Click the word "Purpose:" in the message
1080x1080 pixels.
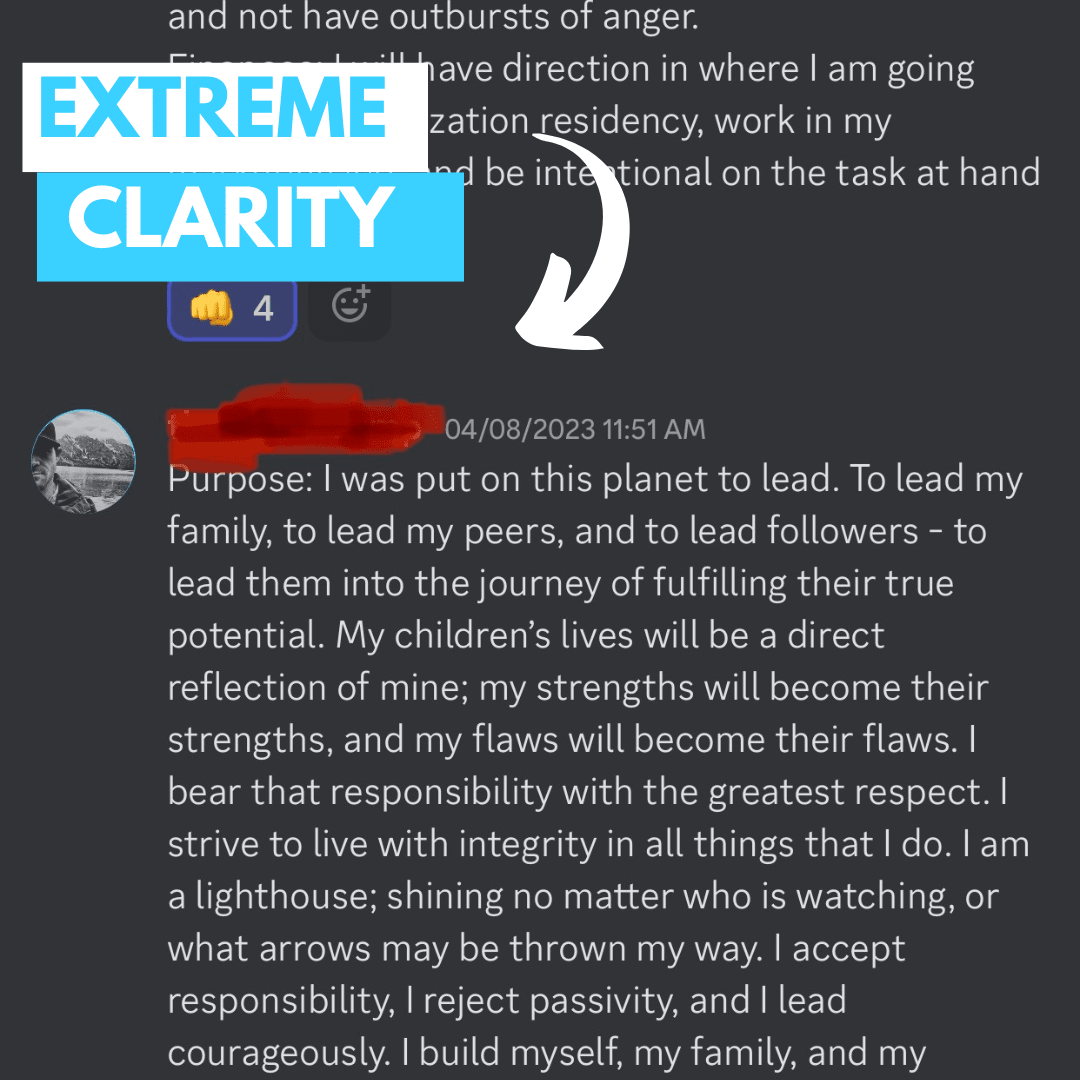(x=240, y=479)
